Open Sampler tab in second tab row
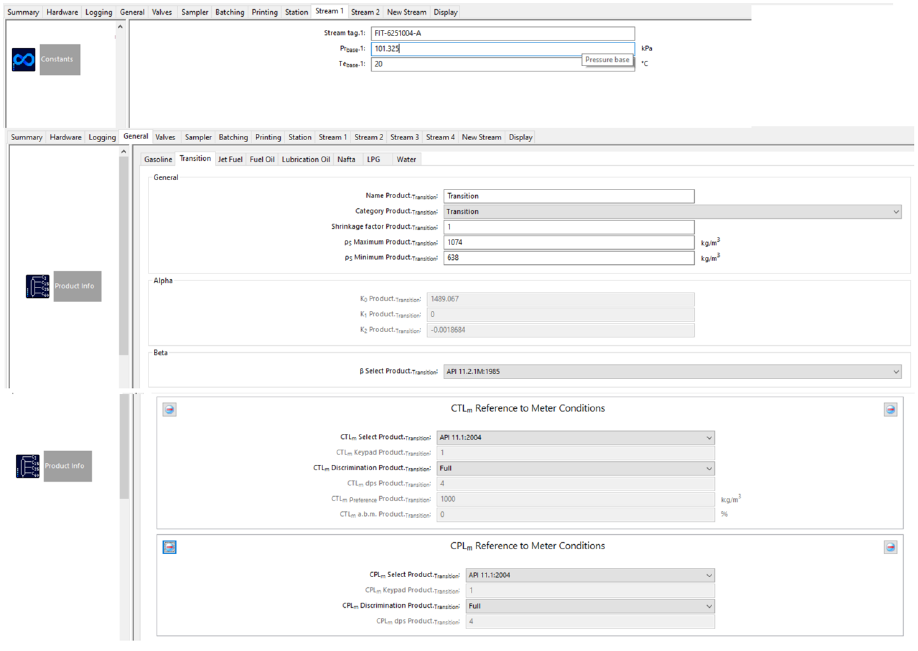Image resolution: width=918 pixels, height=651 pixels. pyautogui.click(x=198, y=137)
